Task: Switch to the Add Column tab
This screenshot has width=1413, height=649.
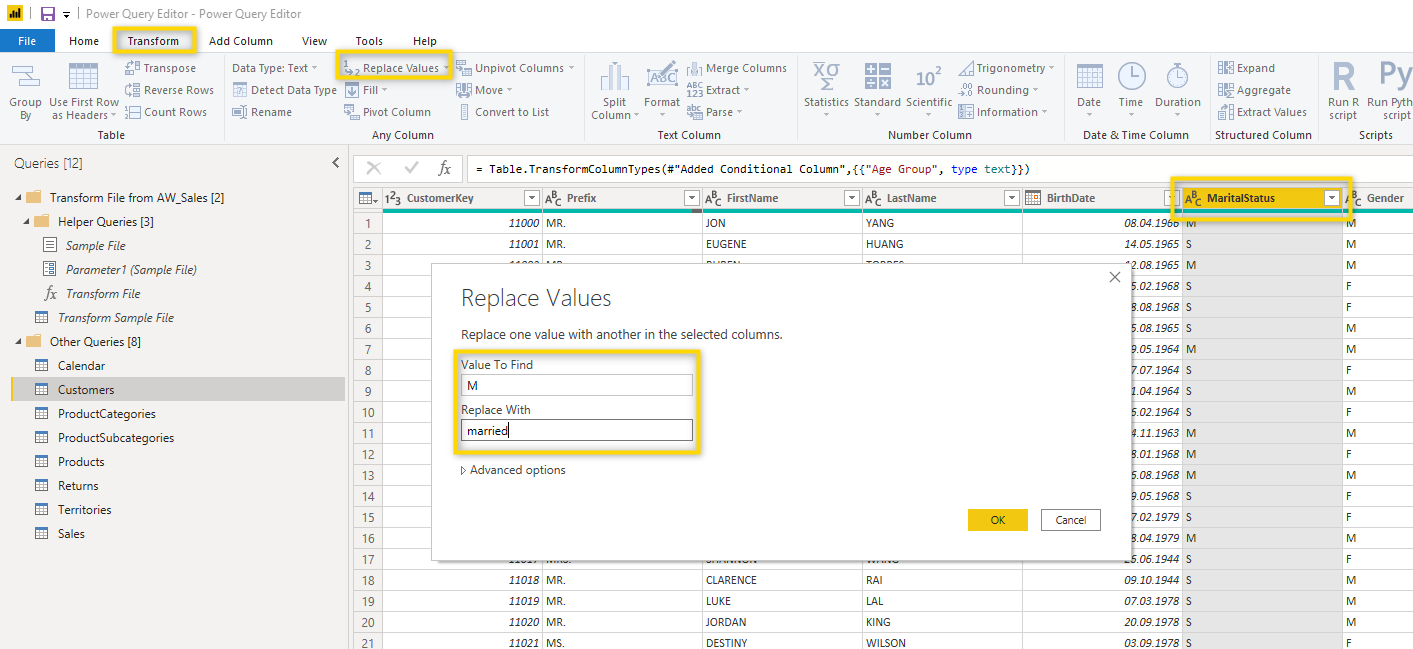Action: click(240, 41)
